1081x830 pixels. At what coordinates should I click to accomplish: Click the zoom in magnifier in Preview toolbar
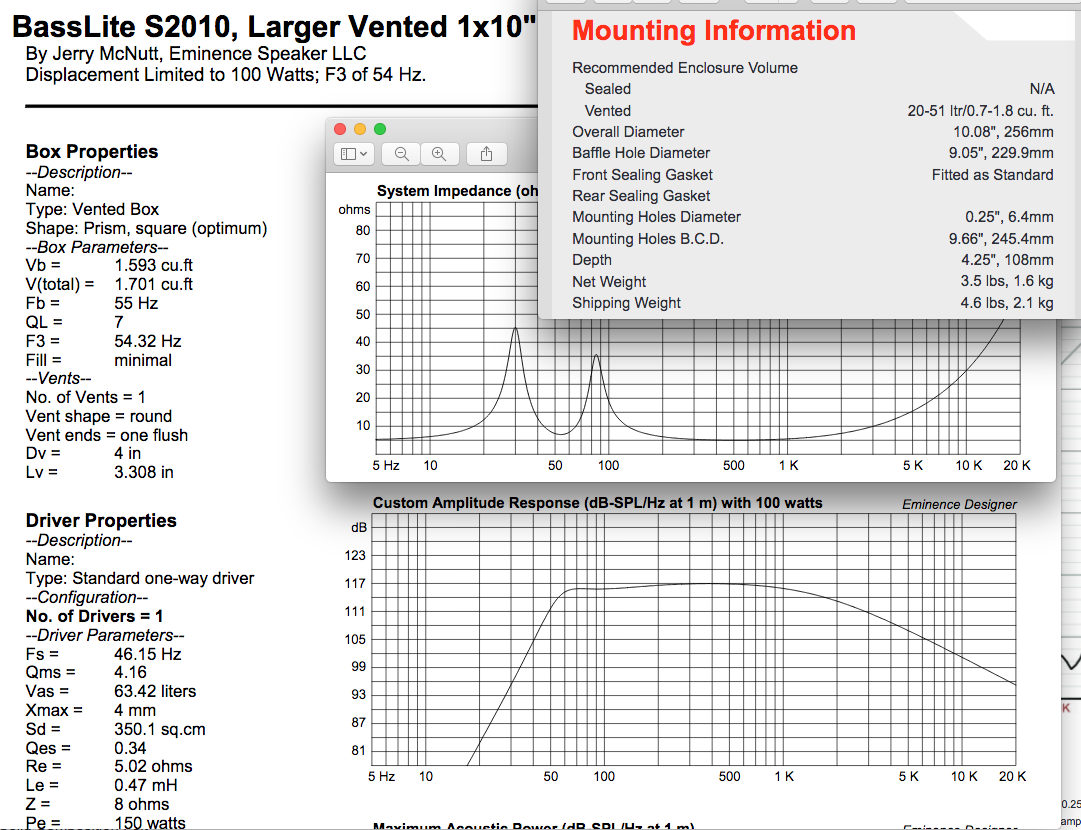439,154
